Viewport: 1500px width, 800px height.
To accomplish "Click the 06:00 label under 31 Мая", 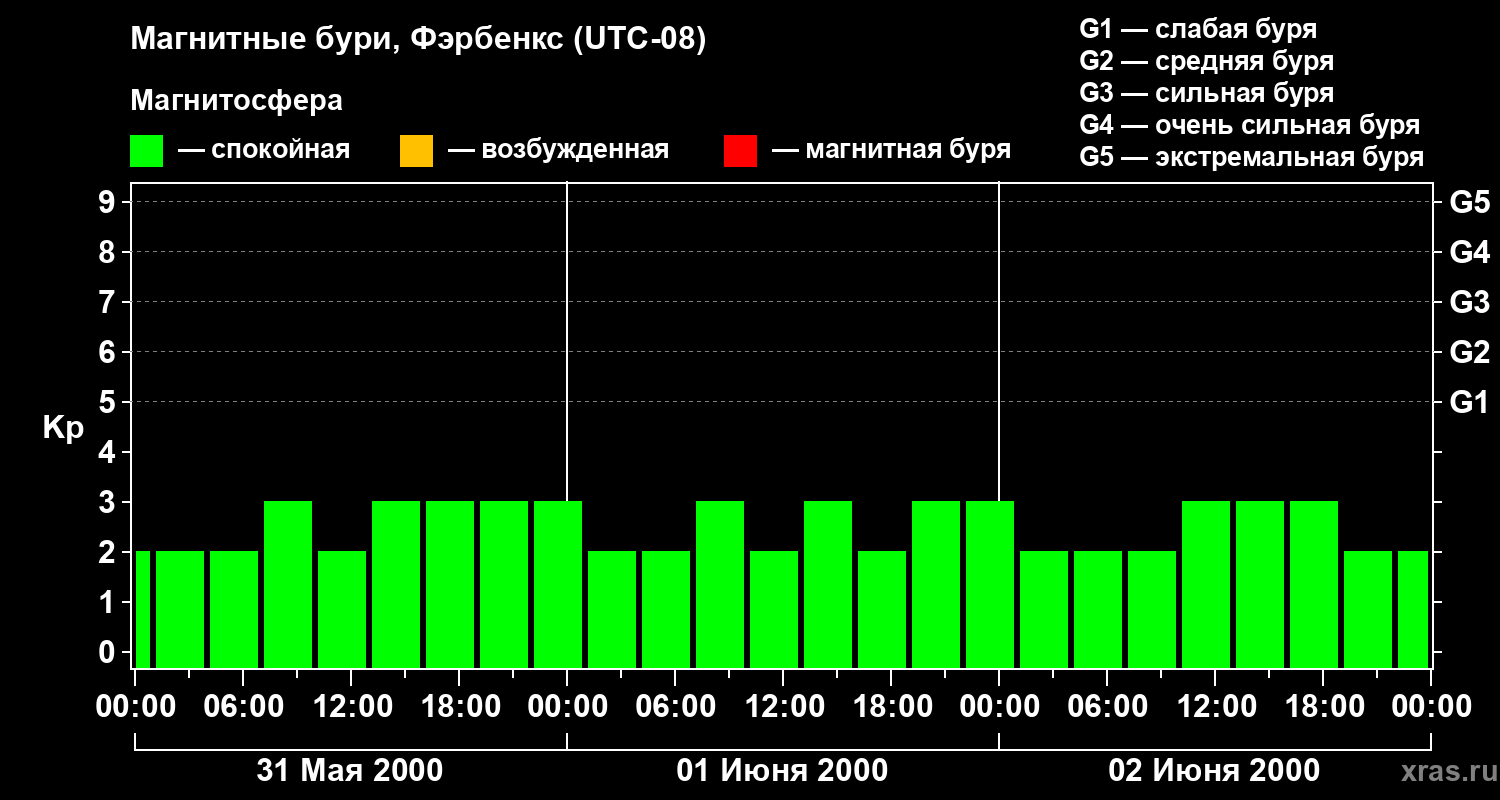I will point(243,707).
